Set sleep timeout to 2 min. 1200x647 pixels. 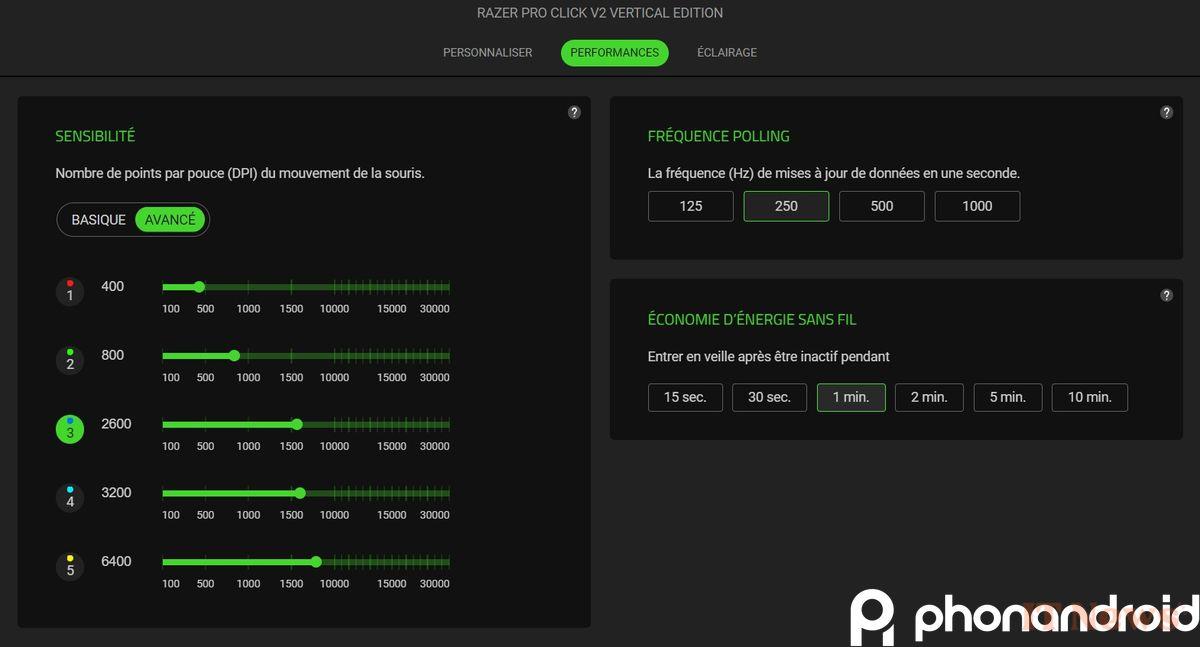point(929,397)
